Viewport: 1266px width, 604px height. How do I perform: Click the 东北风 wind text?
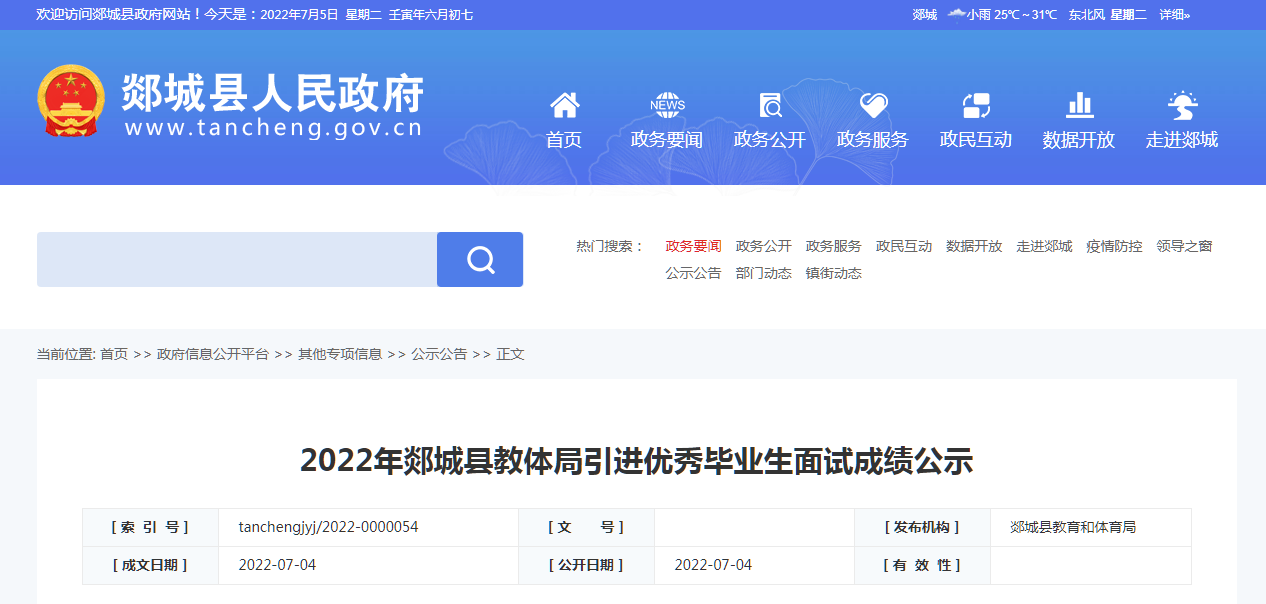click(x=1086, y=14)
